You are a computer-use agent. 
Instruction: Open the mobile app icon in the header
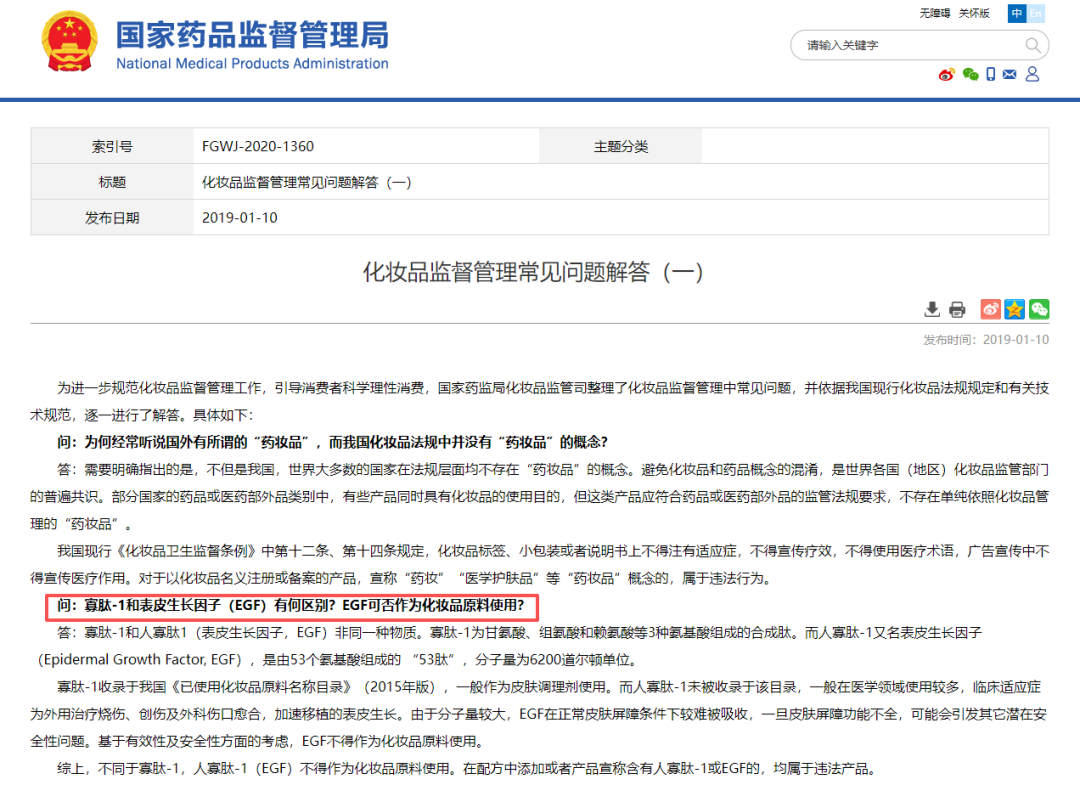click(x=991, y=74)
